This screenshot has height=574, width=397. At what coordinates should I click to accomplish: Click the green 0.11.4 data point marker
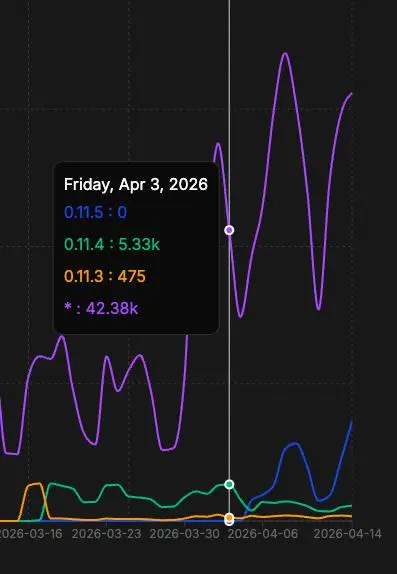click(x=229, y=484)
